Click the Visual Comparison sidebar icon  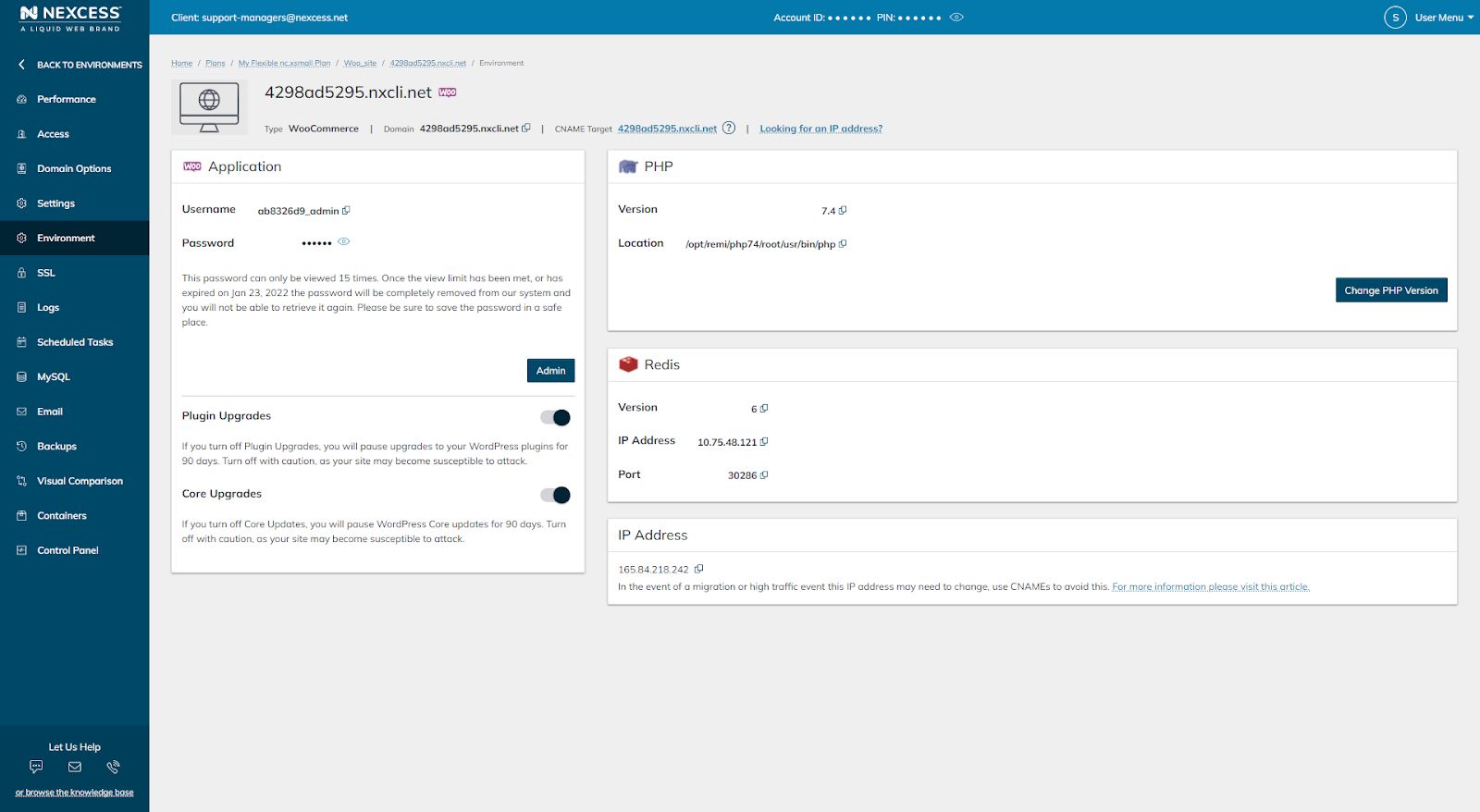[x=21, y=481]
